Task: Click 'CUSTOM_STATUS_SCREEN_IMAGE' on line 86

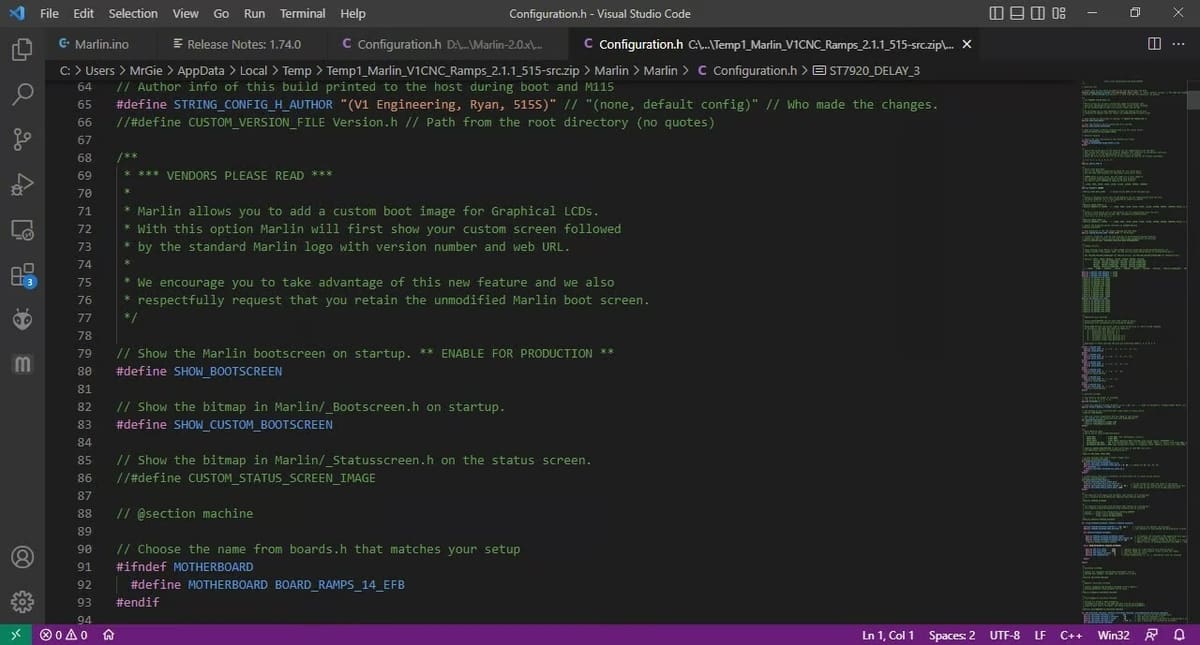Action: 282,478
